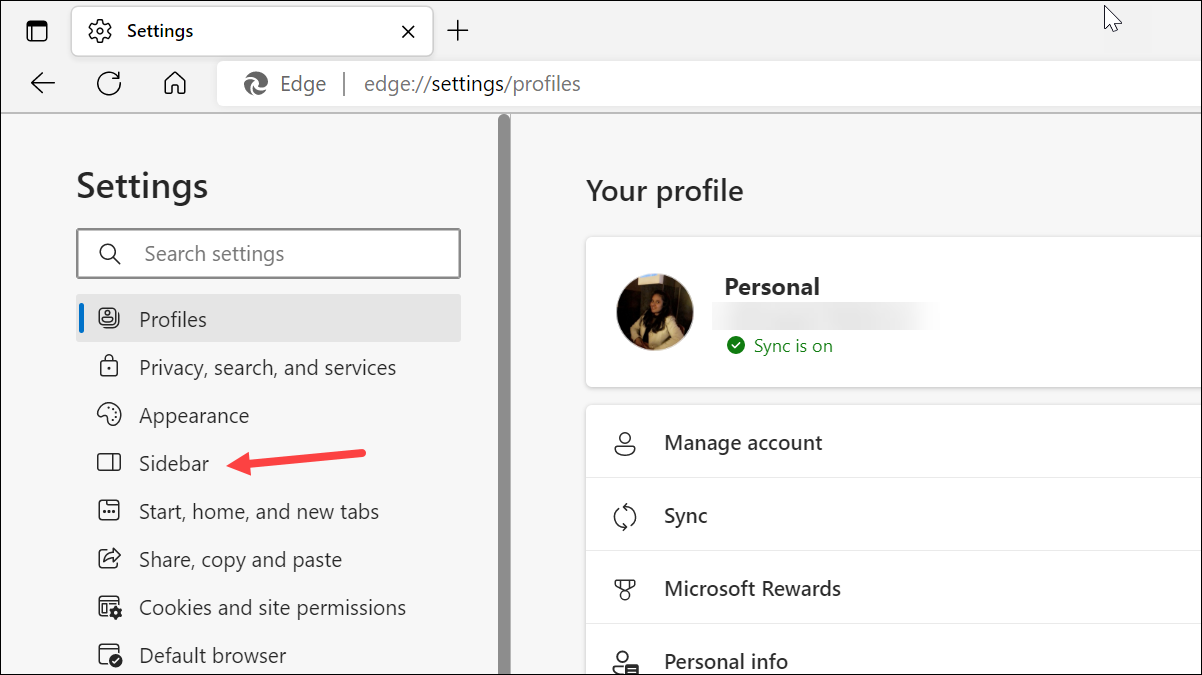The width and height of the screenshot is (1202, 675).
Task: Open Share, copy and paste
Action: click(268, 559)
